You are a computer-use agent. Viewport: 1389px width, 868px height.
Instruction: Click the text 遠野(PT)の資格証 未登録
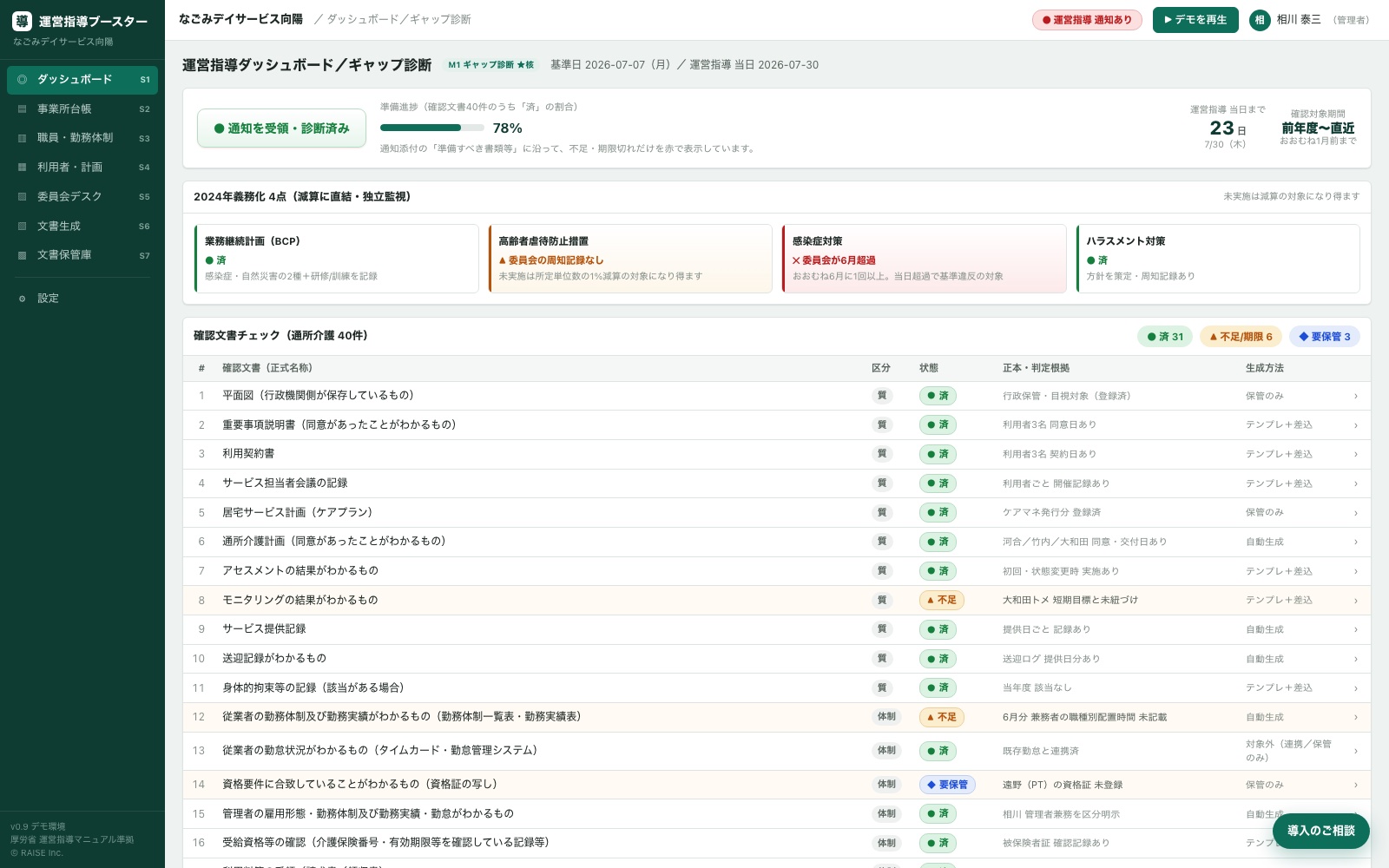(1063, 786)
